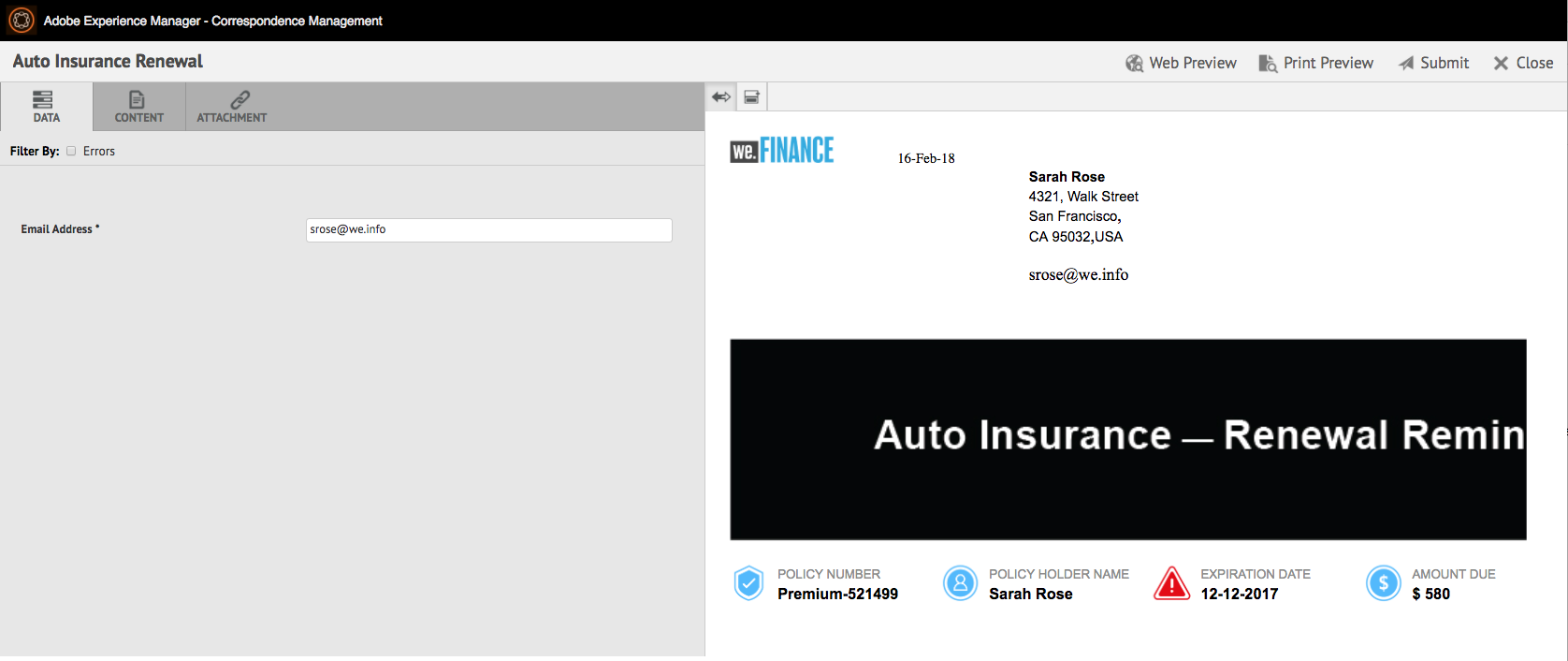Click the Adobe Experience Manager logo icon
Image resolution: width=1568 pixels, height=661 pixels.
coord(22,20)
